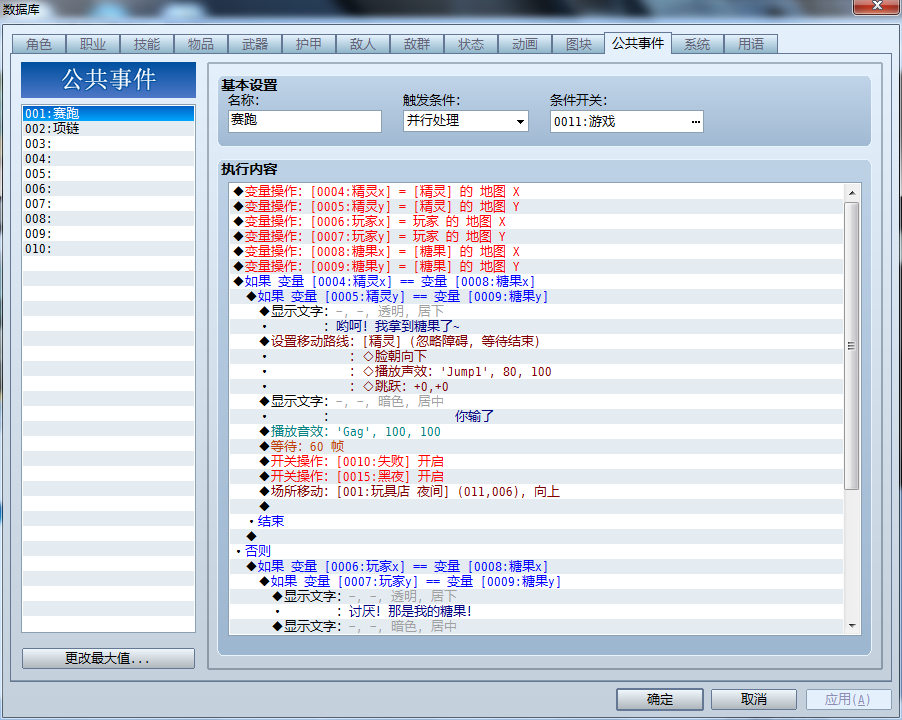This screenshot has height=720, width=902.
Task: Select common event 001:赛跑
Action: [x=108, y=113]
